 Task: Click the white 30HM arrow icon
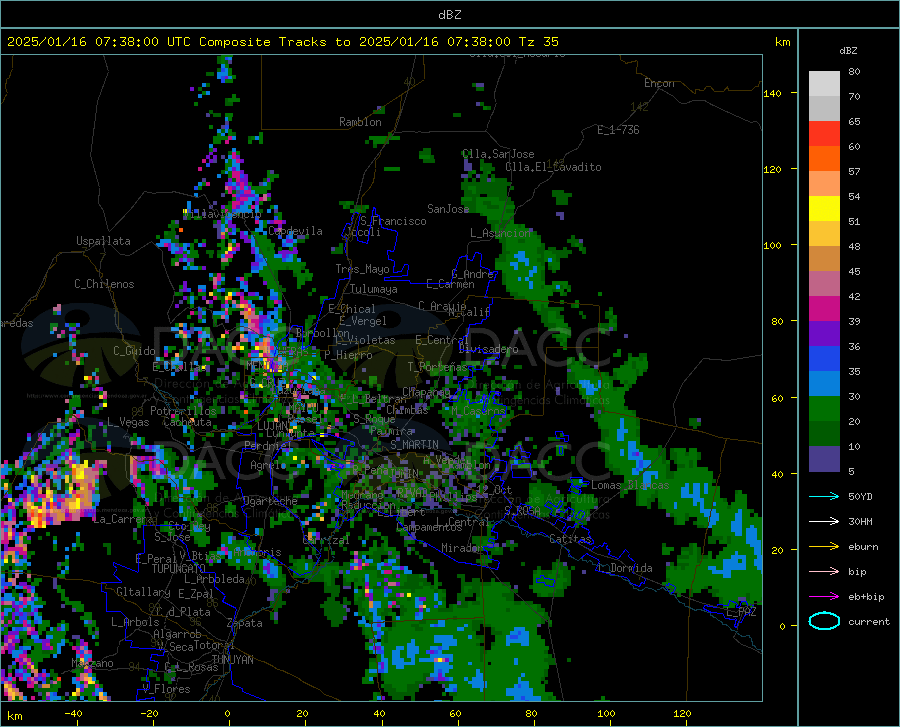pyautogui.click(x=824, y=522)
